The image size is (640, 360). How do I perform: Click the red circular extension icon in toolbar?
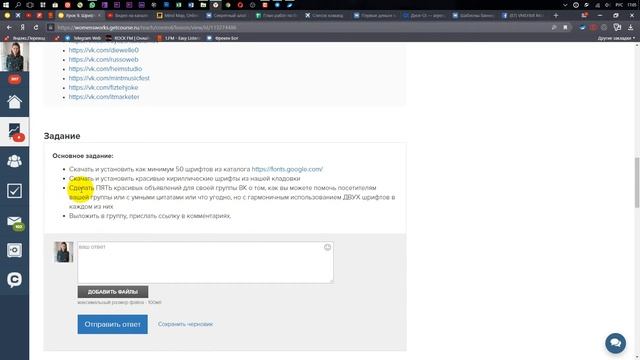[593, 27]
